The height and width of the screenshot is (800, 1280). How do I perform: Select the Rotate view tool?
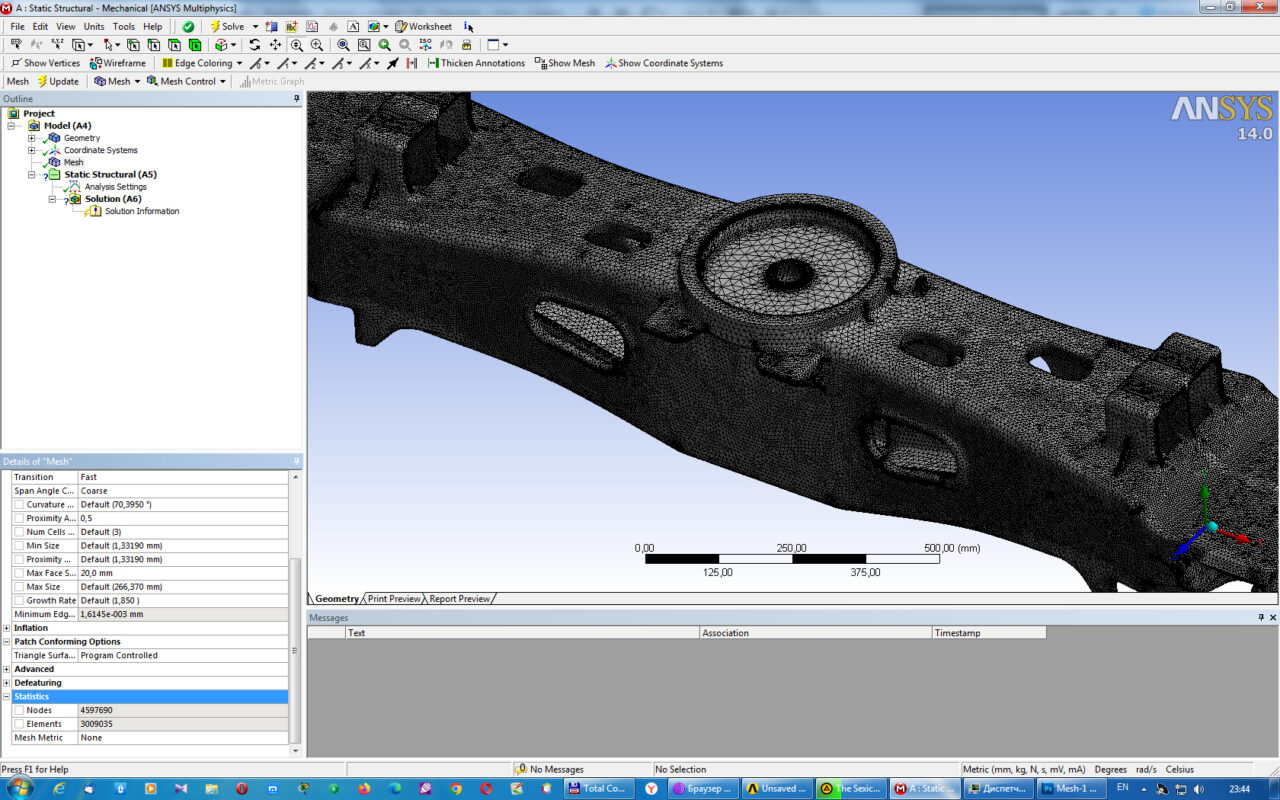(x=255, y=45)
